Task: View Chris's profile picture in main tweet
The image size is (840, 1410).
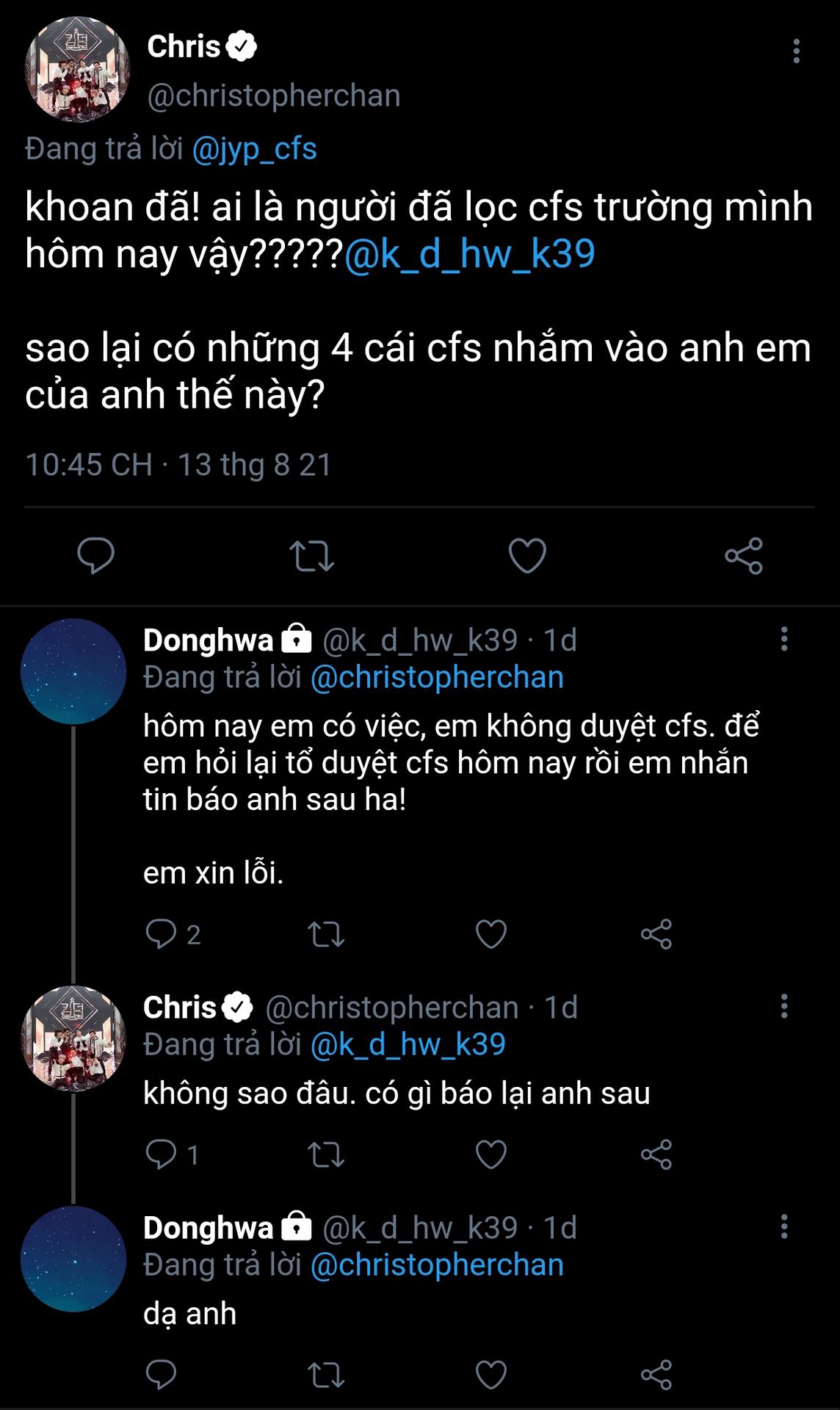Action: pyautogui.click(x=77, y=69)
